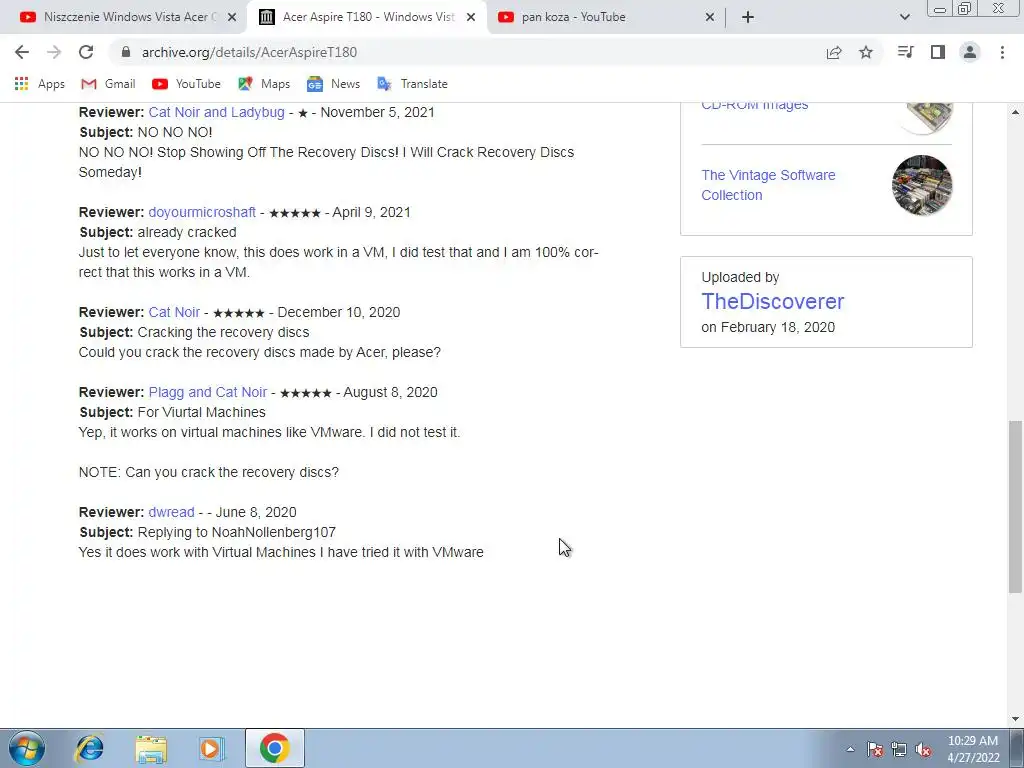Viewport: 1024px width, 768px height.
Task: Open Maps bookmark
Action: pos(264,84)
